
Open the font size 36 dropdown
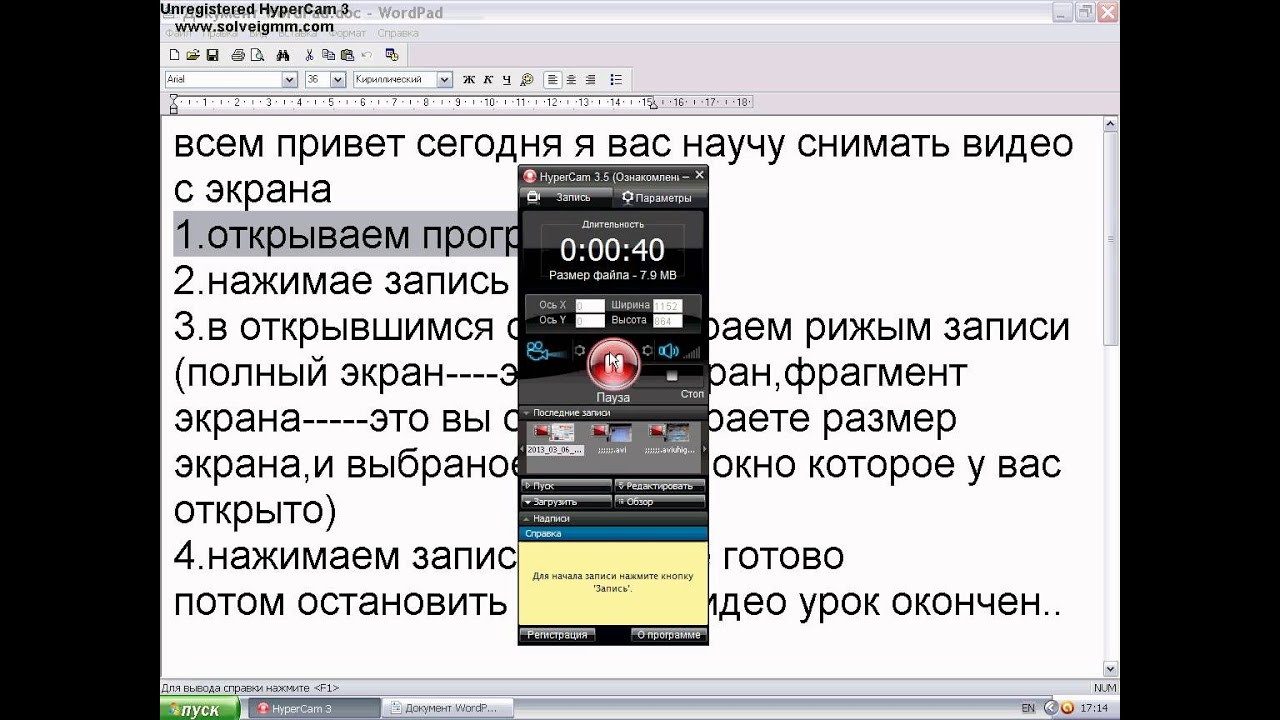tap(338, 79)
